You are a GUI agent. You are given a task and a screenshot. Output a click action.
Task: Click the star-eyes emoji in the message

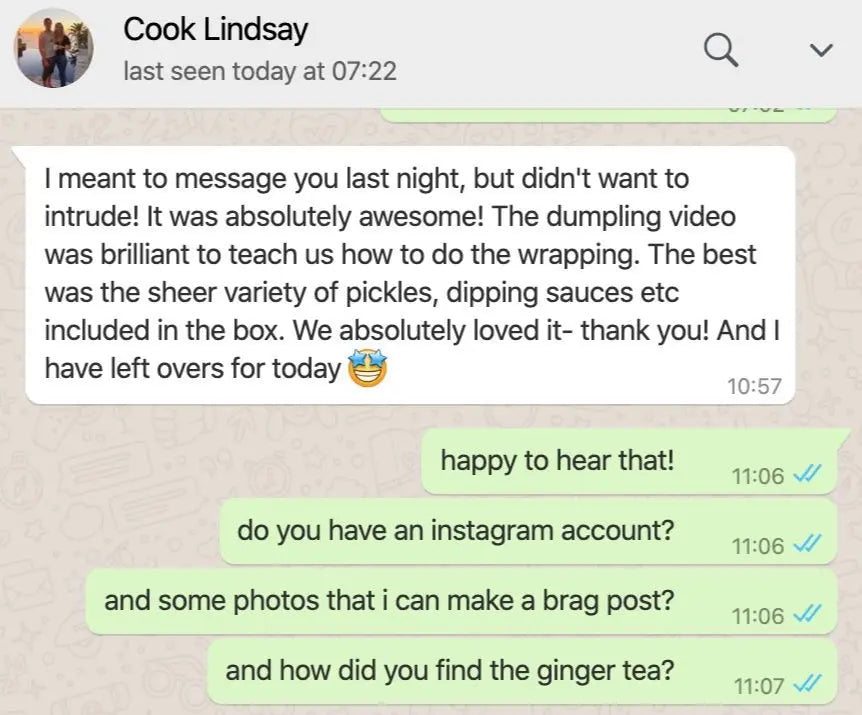367,368
